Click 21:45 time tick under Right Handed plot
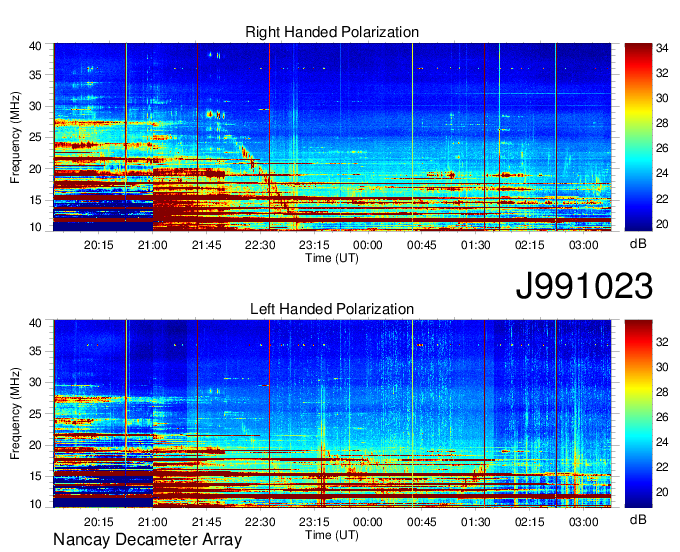The width and height of the screenshot is (680, 552). pos(206,245)
